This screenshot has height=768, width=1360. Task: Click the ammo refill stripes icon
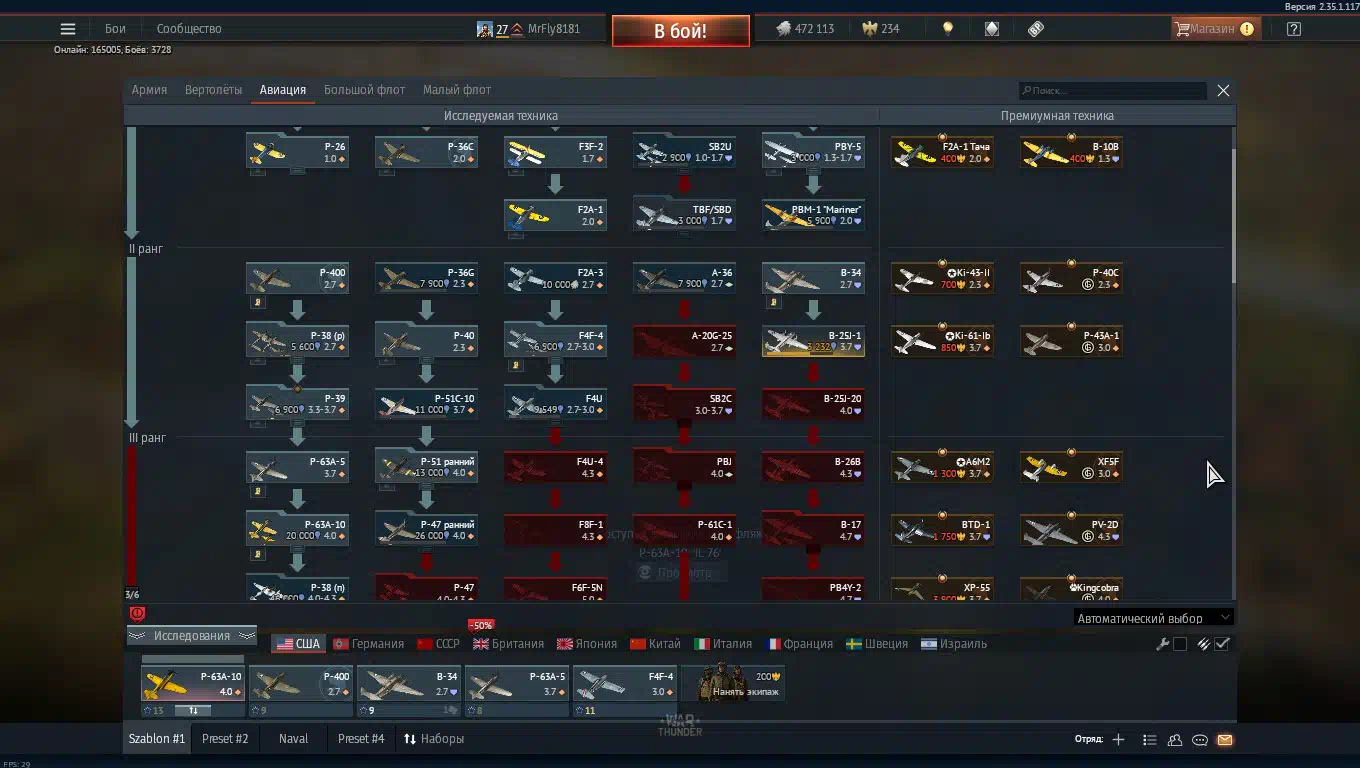pos(1204,644)
